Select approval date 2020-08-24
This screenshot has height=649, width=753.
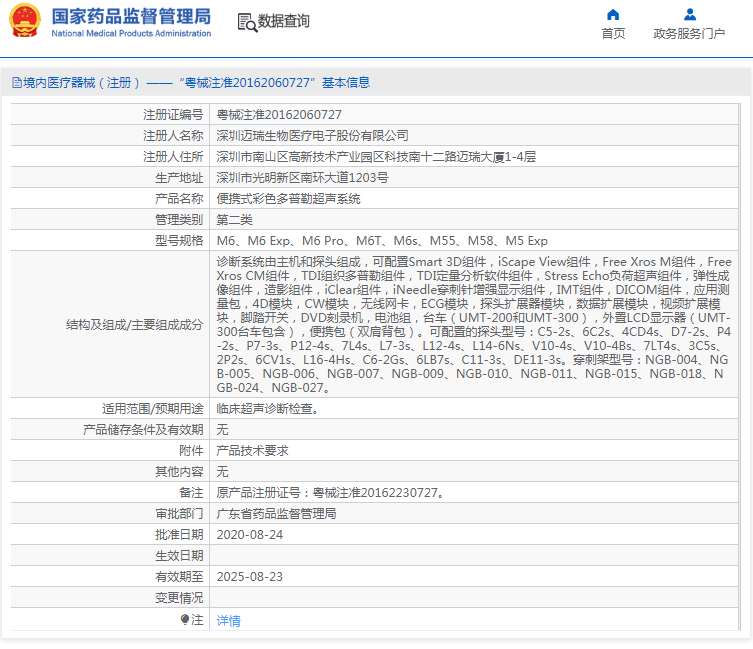click(250, 535)
